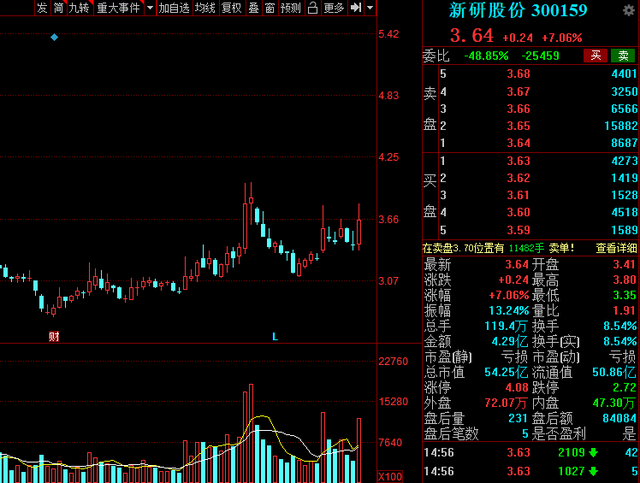Click the 金额 4.29亿 turnover amount
Screen dimensions: 640x483
509,341
